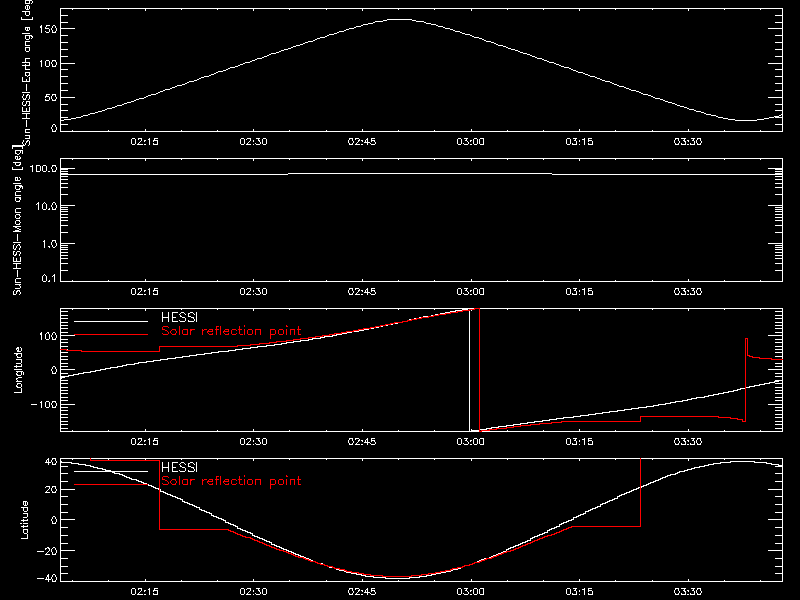Image resolution: width=800 pixels, height=600 pixels.
Task: Click the 10.0 tick on Moon angle plot
Action: coord(47,207)
